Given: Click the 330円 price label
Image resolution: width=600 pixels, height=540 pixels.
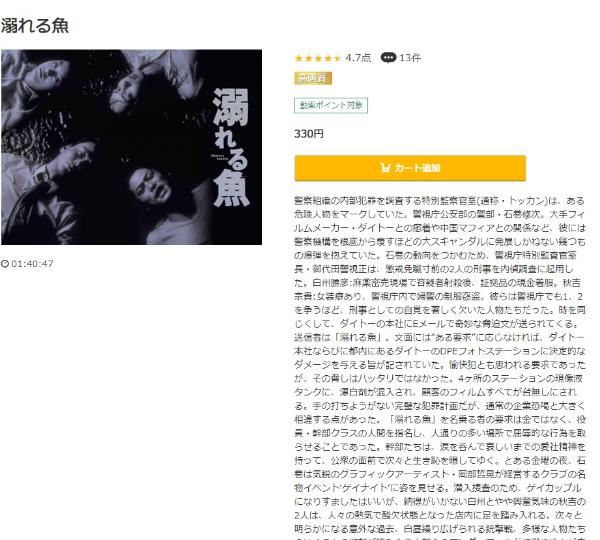Looking at the screenshot, I should [309, 134].
